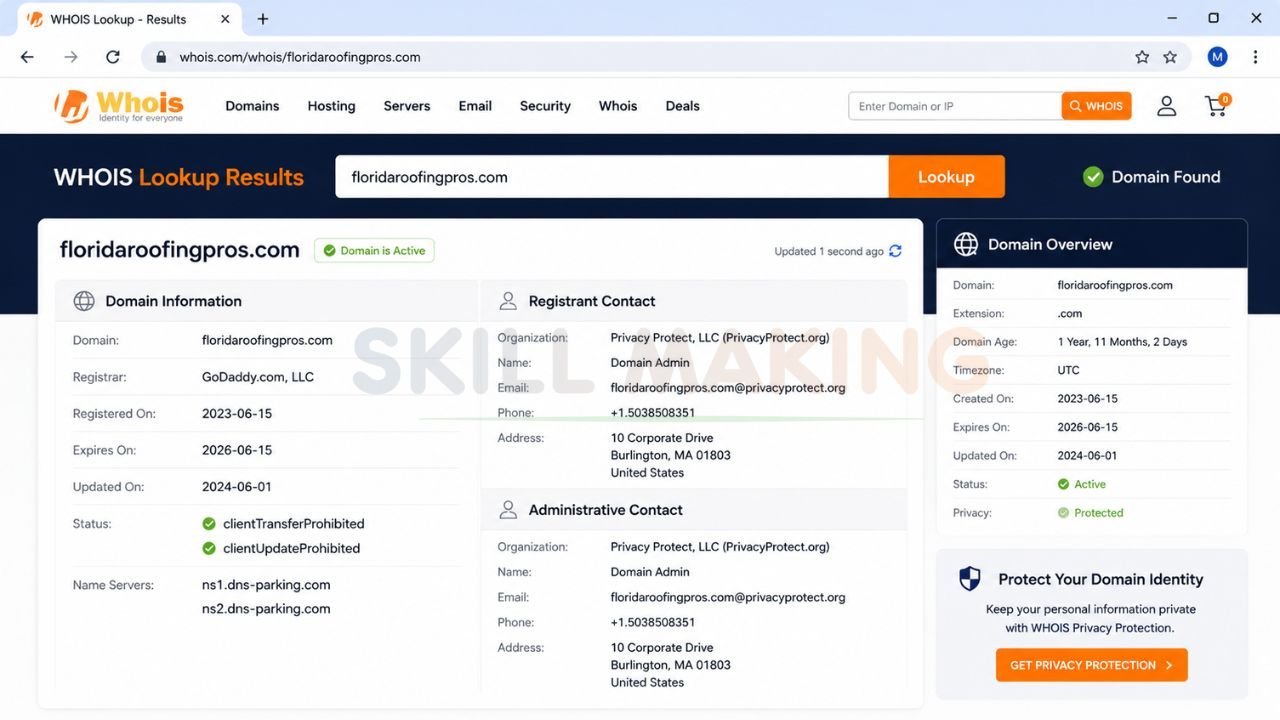Open the Domains menu
This screenshot has width=1280, height=720.
pyautogui.click(x=252, y=106)
